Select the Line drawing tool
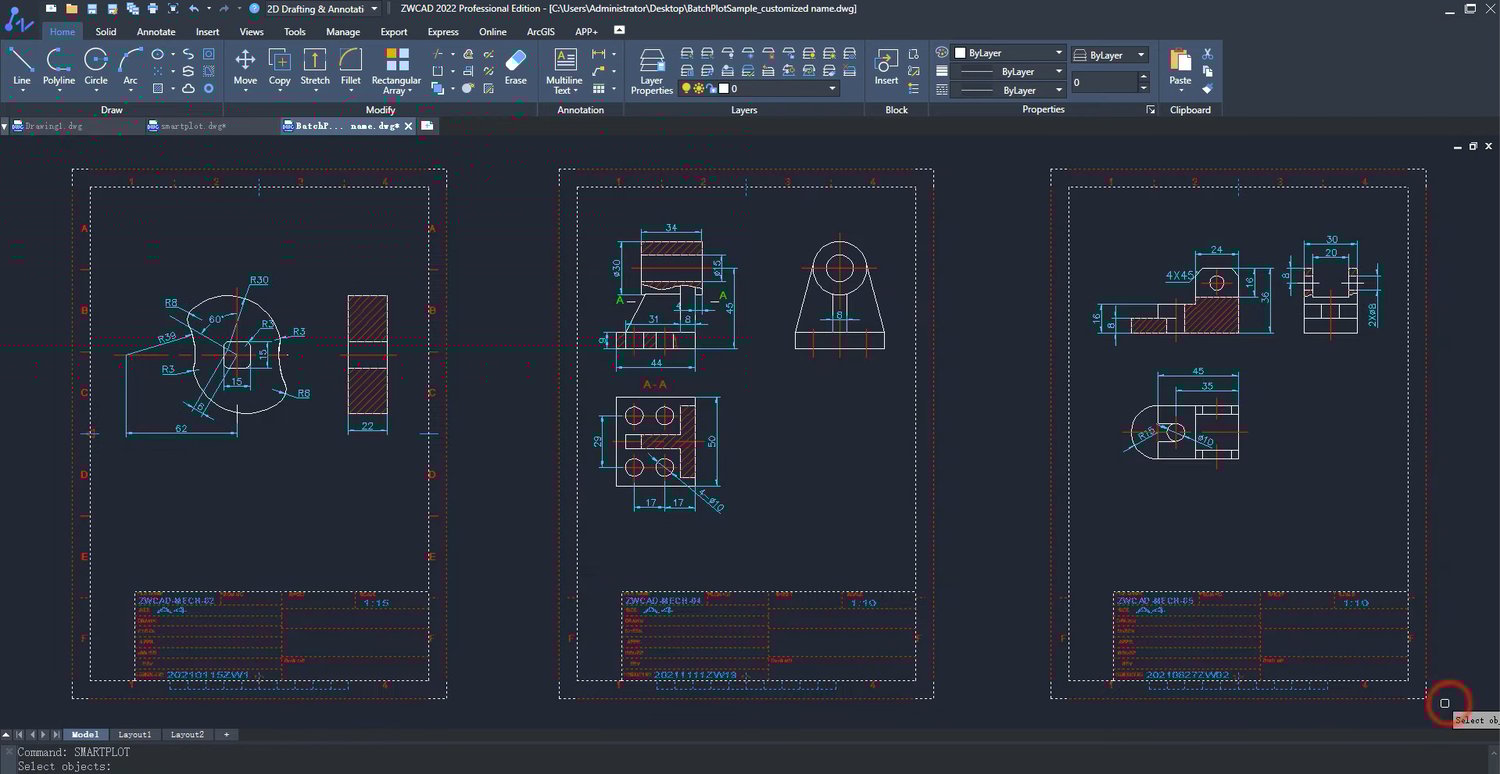Screen dimensions: 1500x774 [x=22, y=66]
